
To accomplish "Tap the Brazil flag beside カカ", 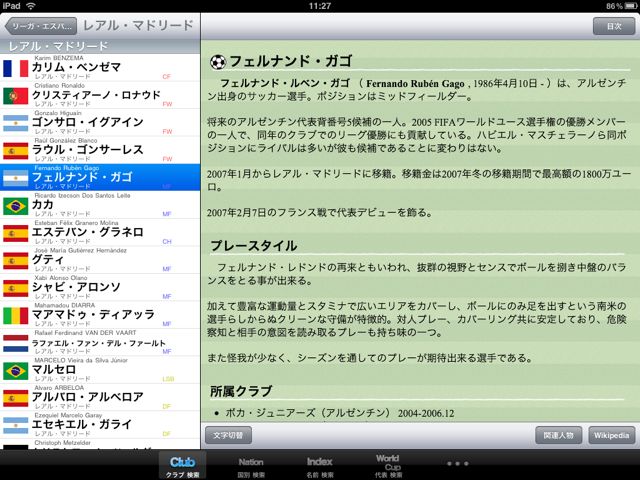I will tap(16, 206).
